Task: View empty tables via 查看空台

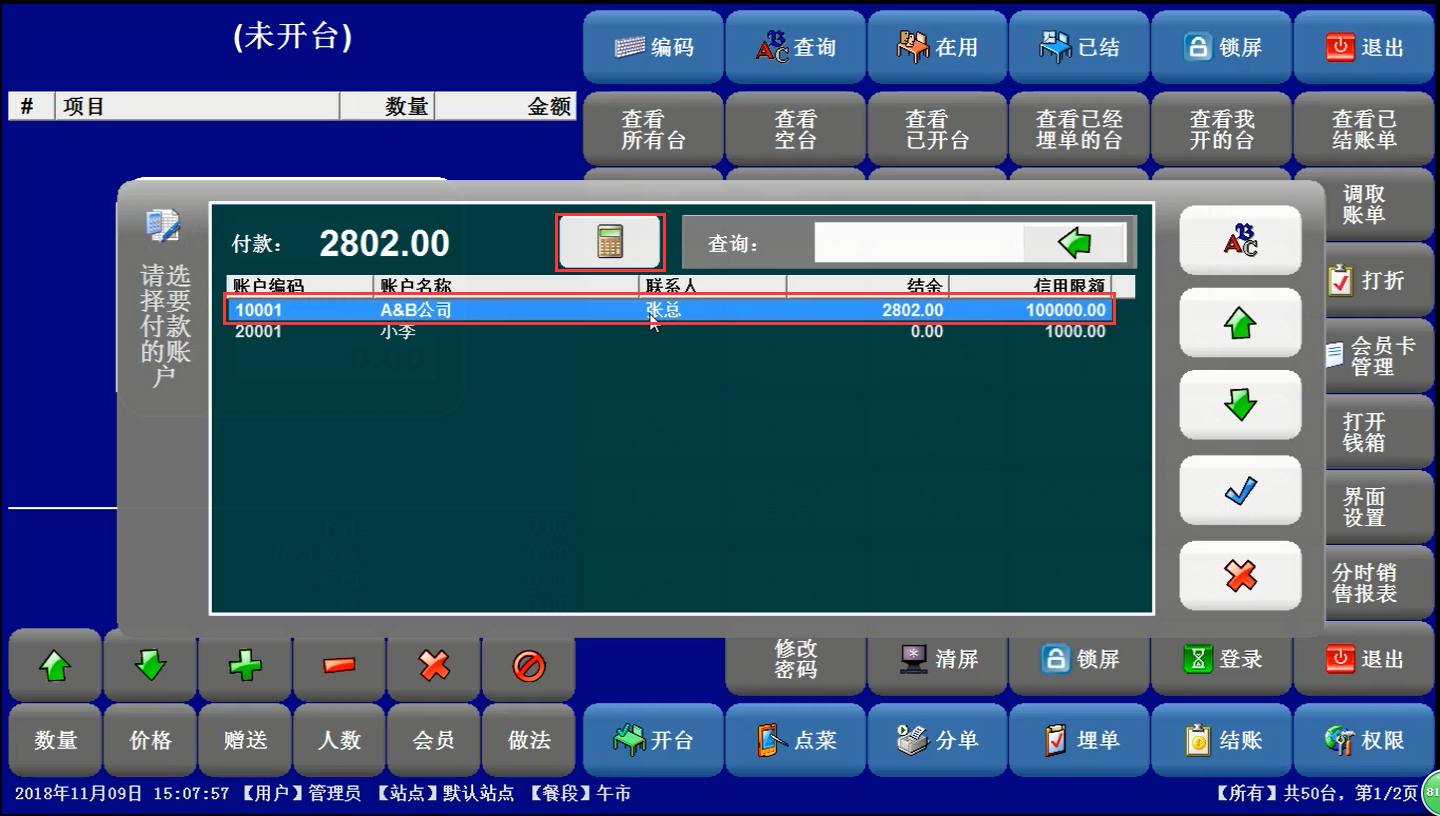Action: click(x=795, y=129)
